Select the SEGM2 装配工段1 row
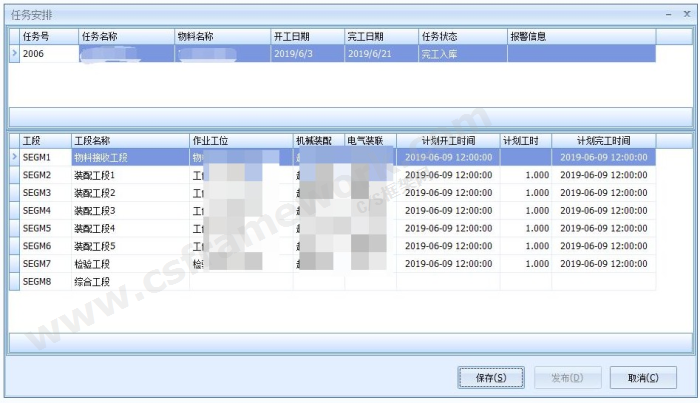This screenshot has height=403, width=700. click(100, 175)
